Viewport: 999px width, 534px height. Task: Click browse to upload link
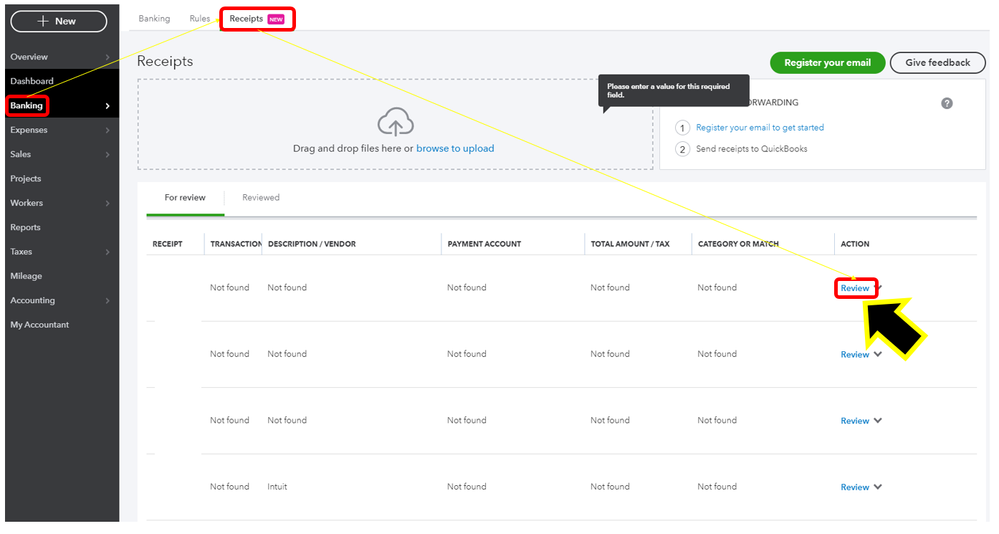click(455, 149)
